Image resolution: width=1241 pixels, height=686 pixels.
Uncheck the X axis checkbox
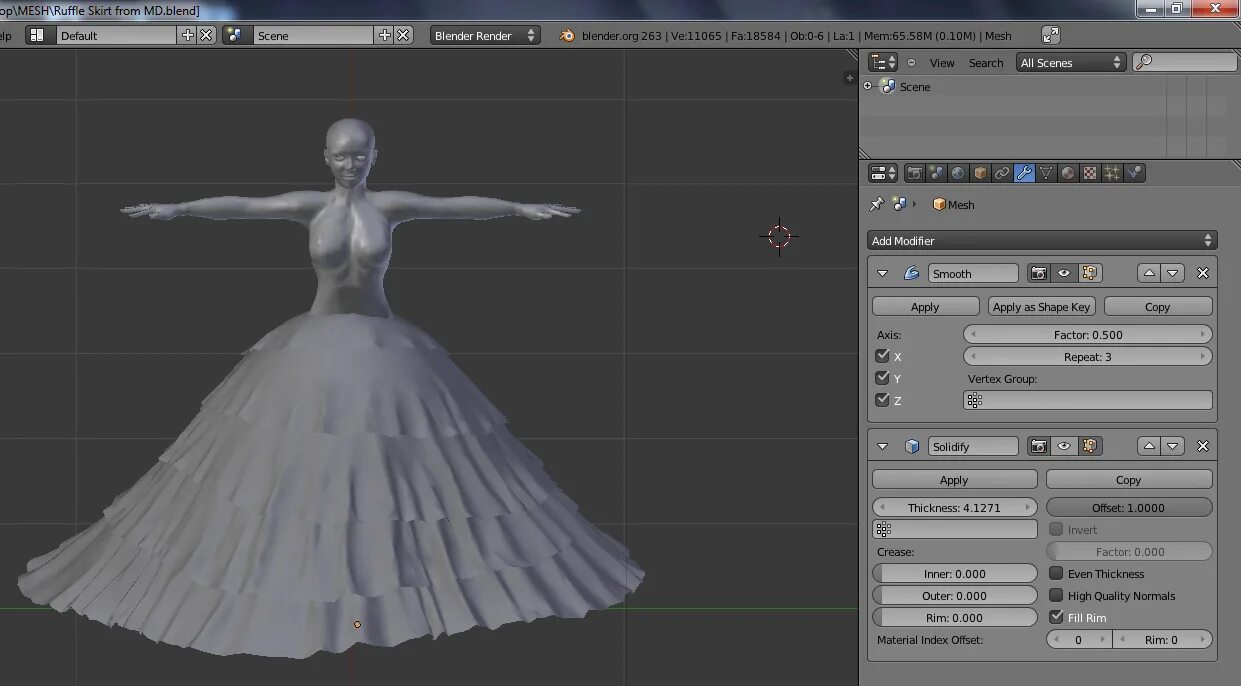point(882,356)
